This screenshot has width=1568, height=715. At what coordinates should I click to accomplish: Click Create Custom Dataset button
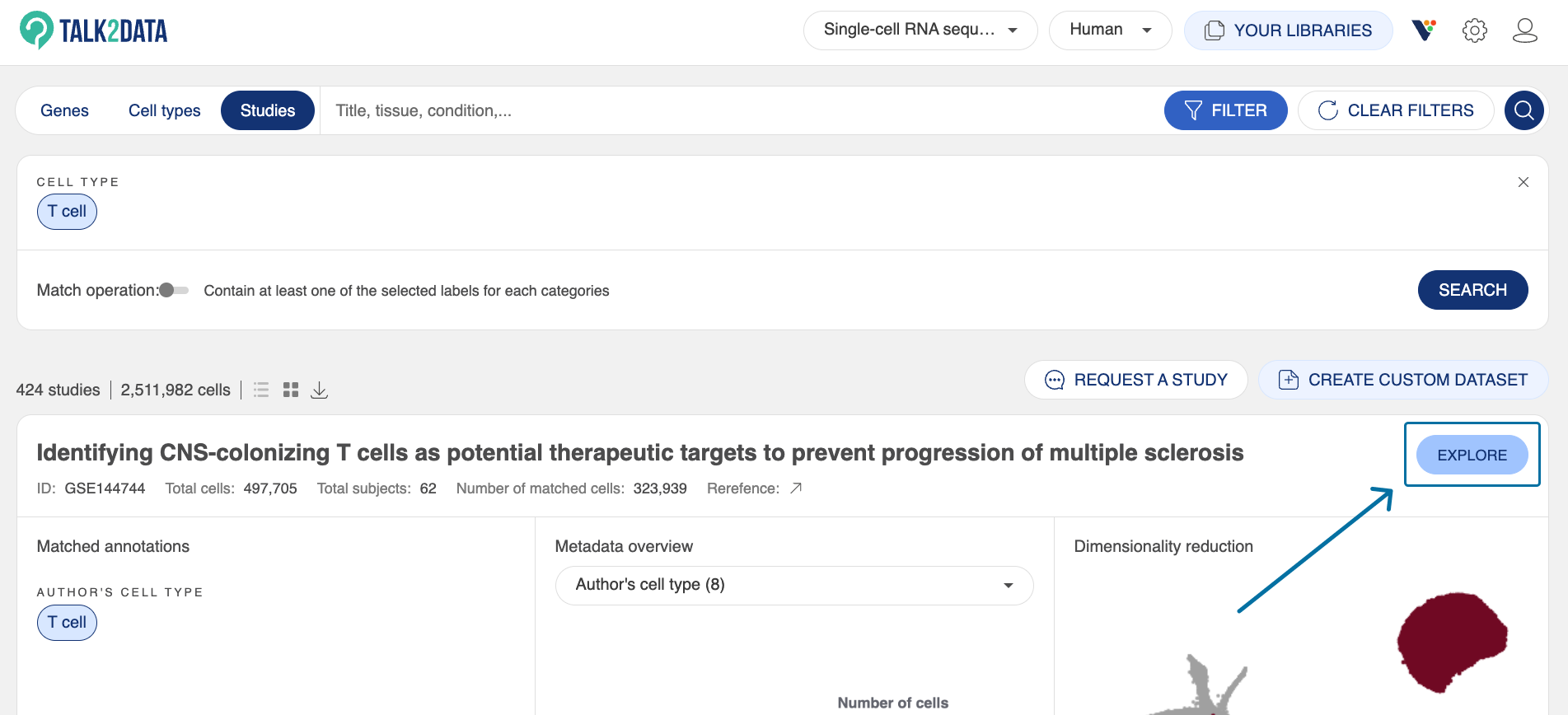(x=1403, y=380)
